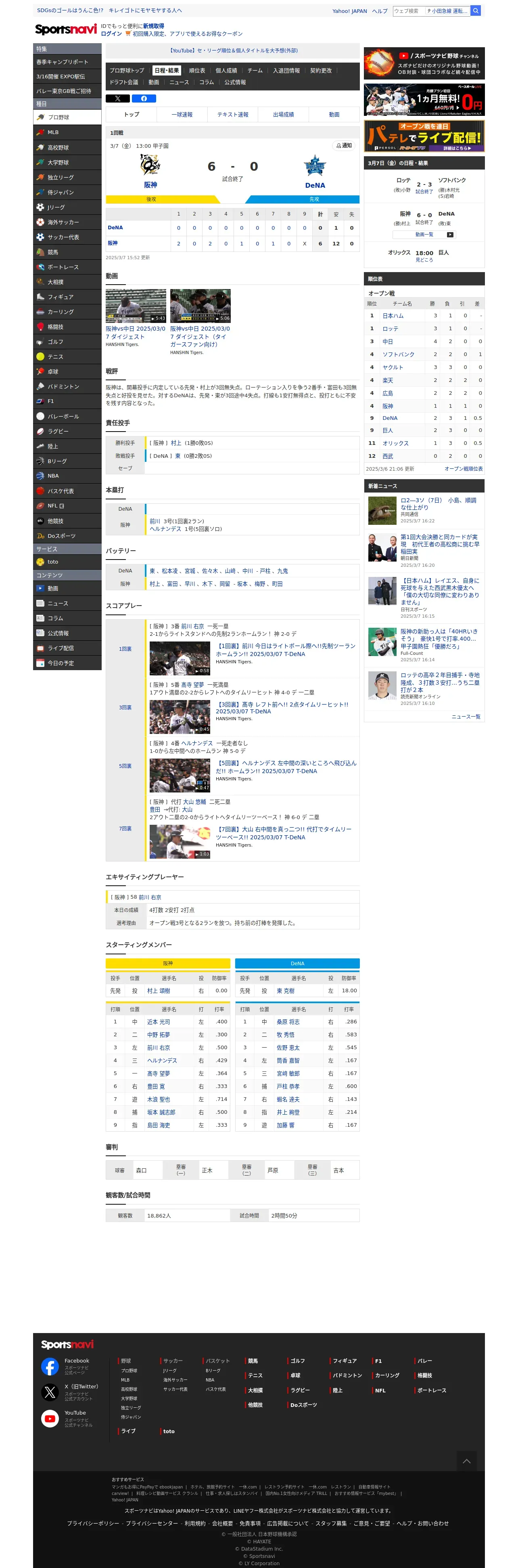Open Jリーグ in the sidebar
The width and height of the screenshot is (518, 1568).
point(67,207)
